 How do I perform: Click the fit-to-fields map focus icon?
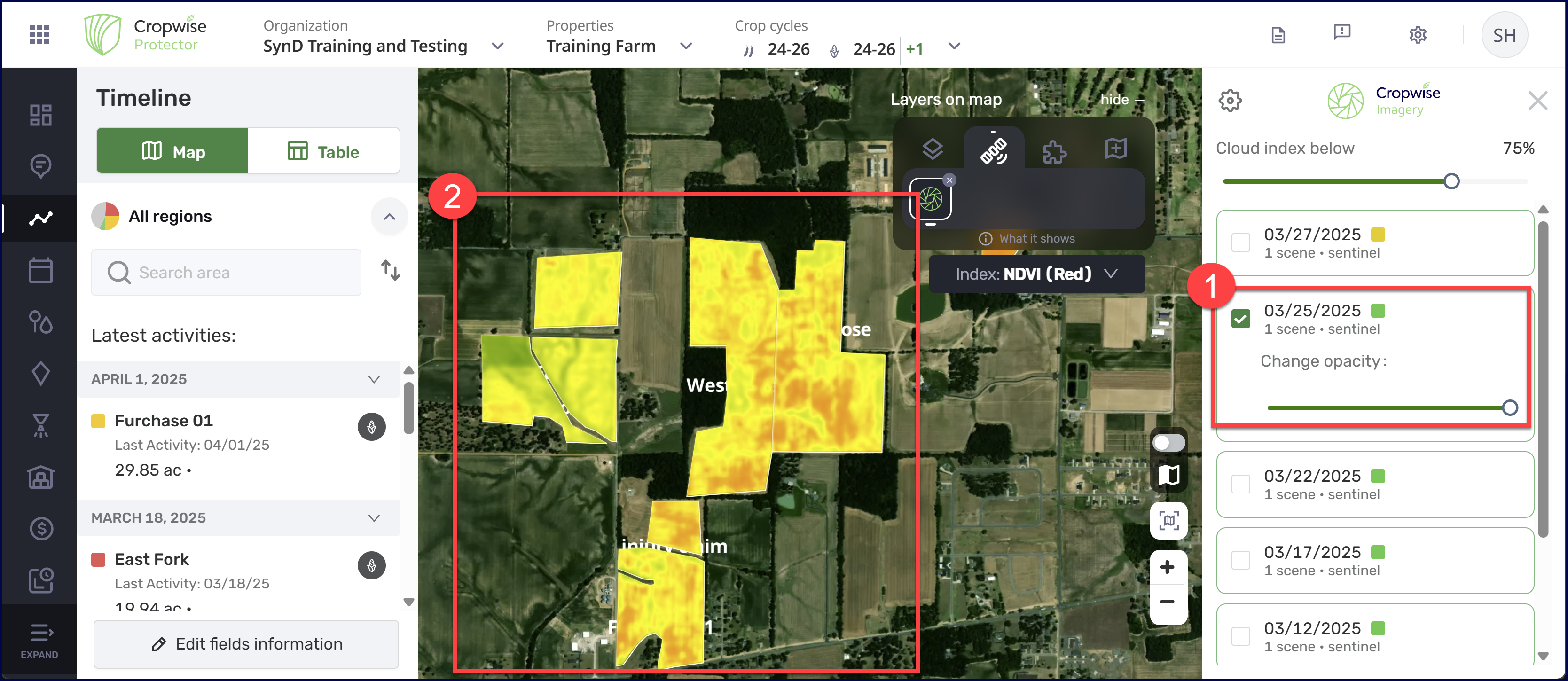click(1168, 520)
